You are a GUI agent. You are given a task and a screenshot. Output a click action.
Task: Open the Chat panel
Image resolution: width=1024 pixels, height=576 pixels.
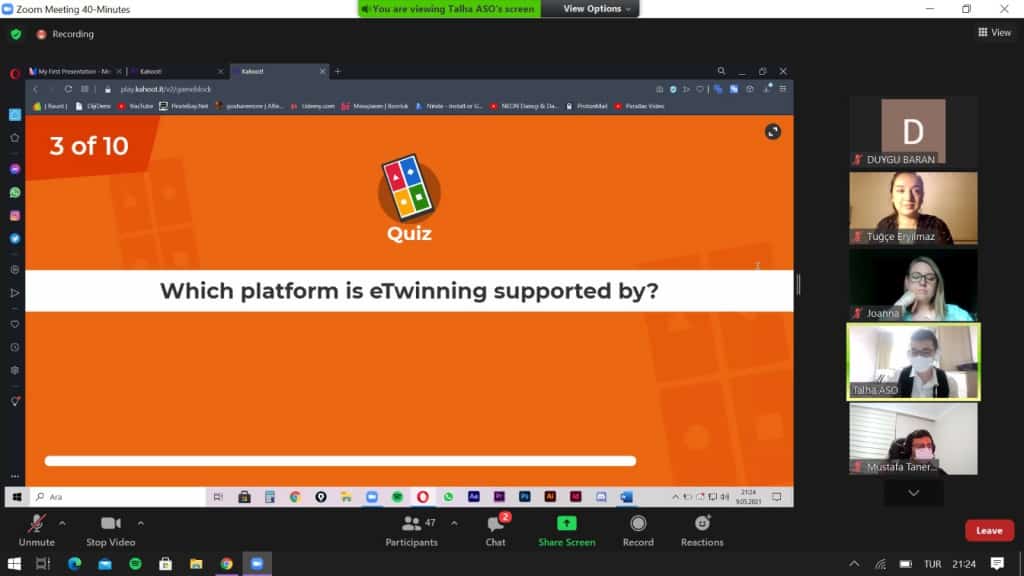(x=495, y=524)
